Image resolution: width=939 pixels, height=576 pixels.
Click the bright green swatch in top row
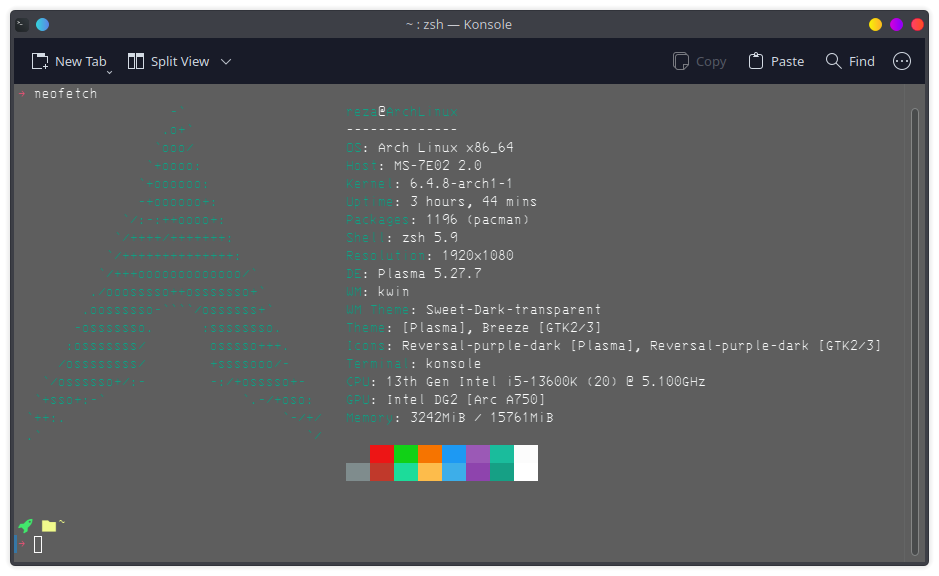click(406, 454)
